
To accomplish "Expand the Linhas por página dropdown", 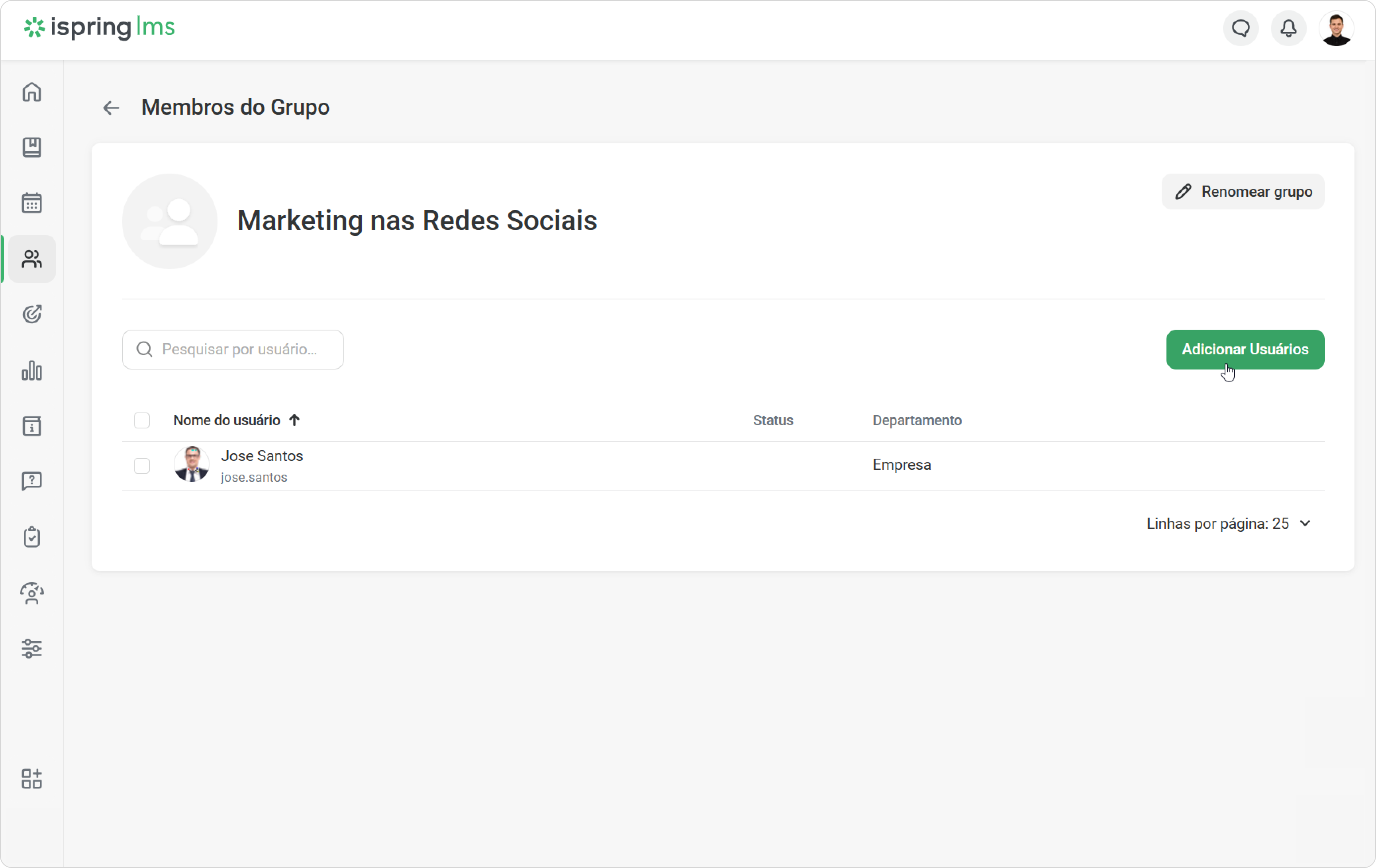I will click(x=1229, y=524).
